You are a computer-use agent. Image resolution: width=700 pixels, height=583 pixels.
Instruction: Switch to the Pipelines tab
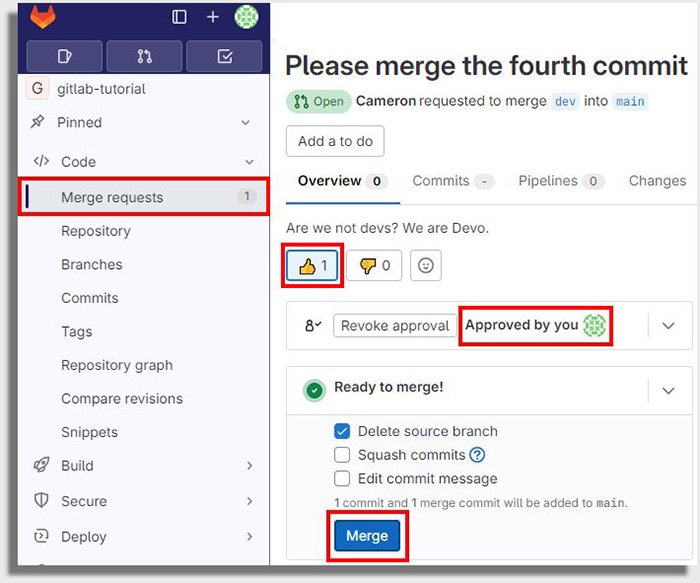[x=548, y=181]
